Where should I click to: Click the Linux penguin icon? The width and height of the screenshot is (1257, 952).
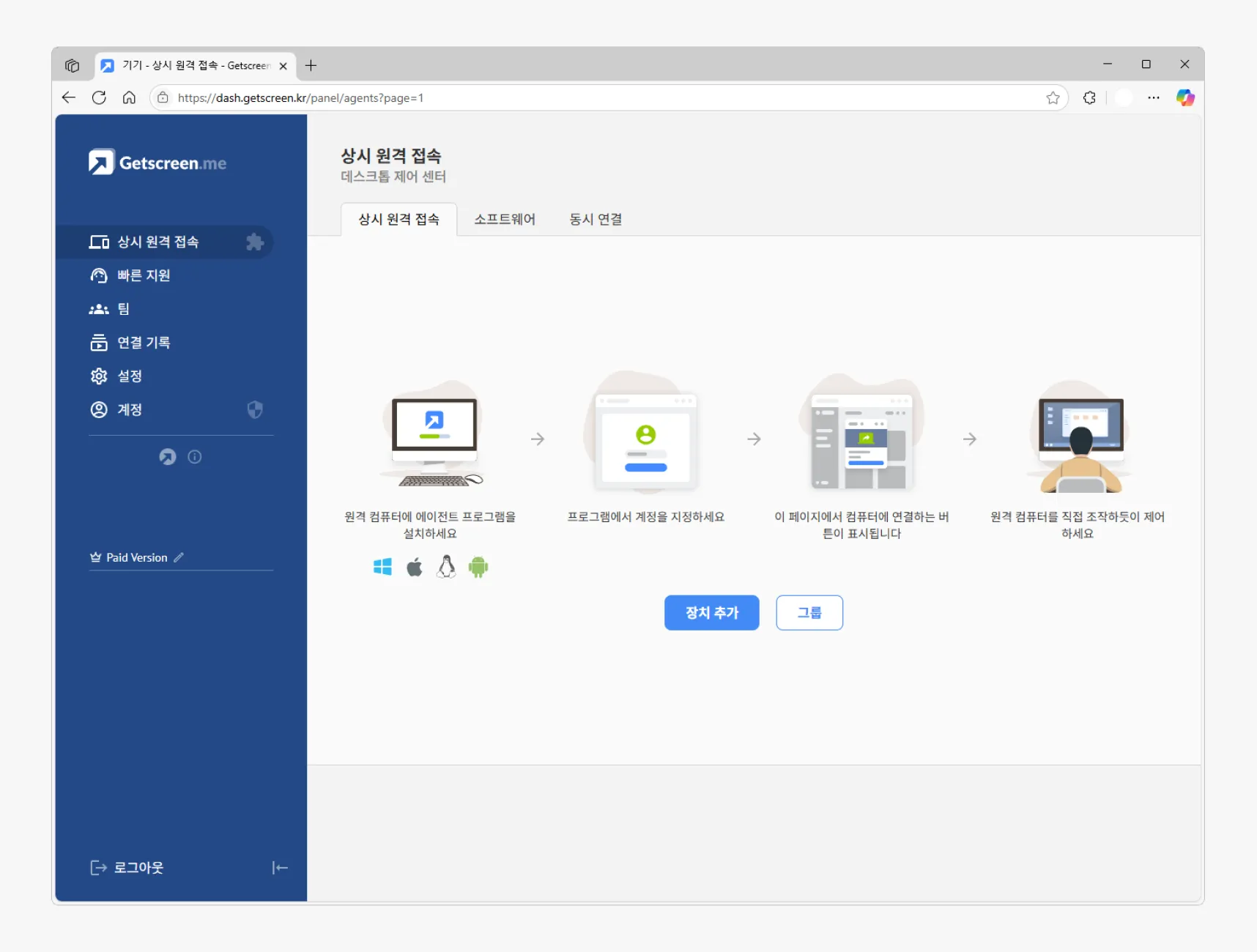tap(446, 567)
